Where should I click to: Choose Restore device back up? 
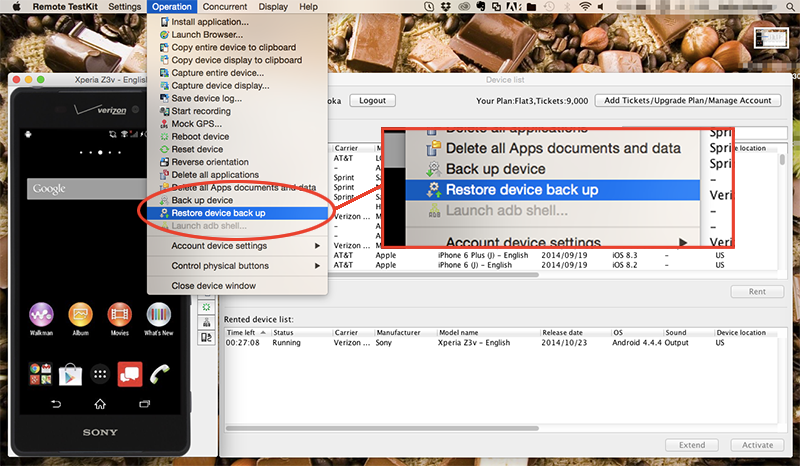[x=237, y=213]
